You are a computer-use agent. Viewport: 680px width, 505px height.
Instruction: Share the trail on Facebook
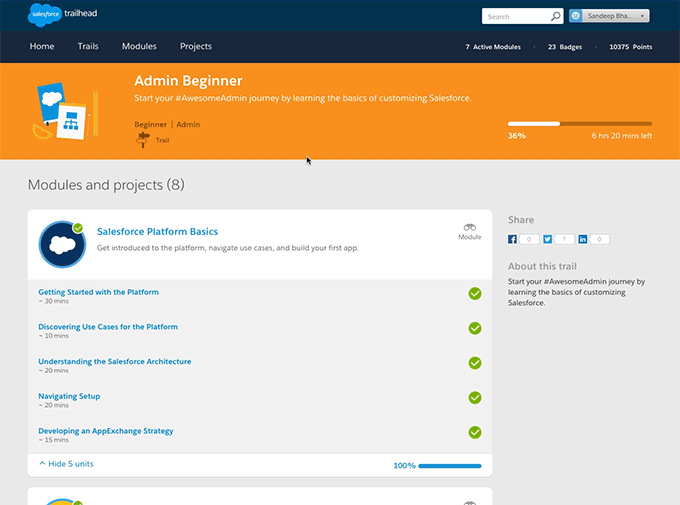(512, 239)
